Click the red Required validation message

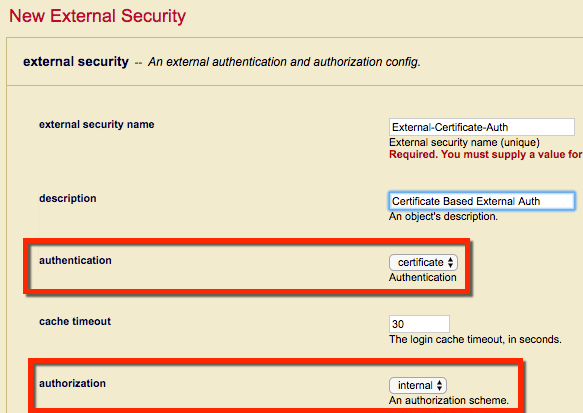click(486, 154)
